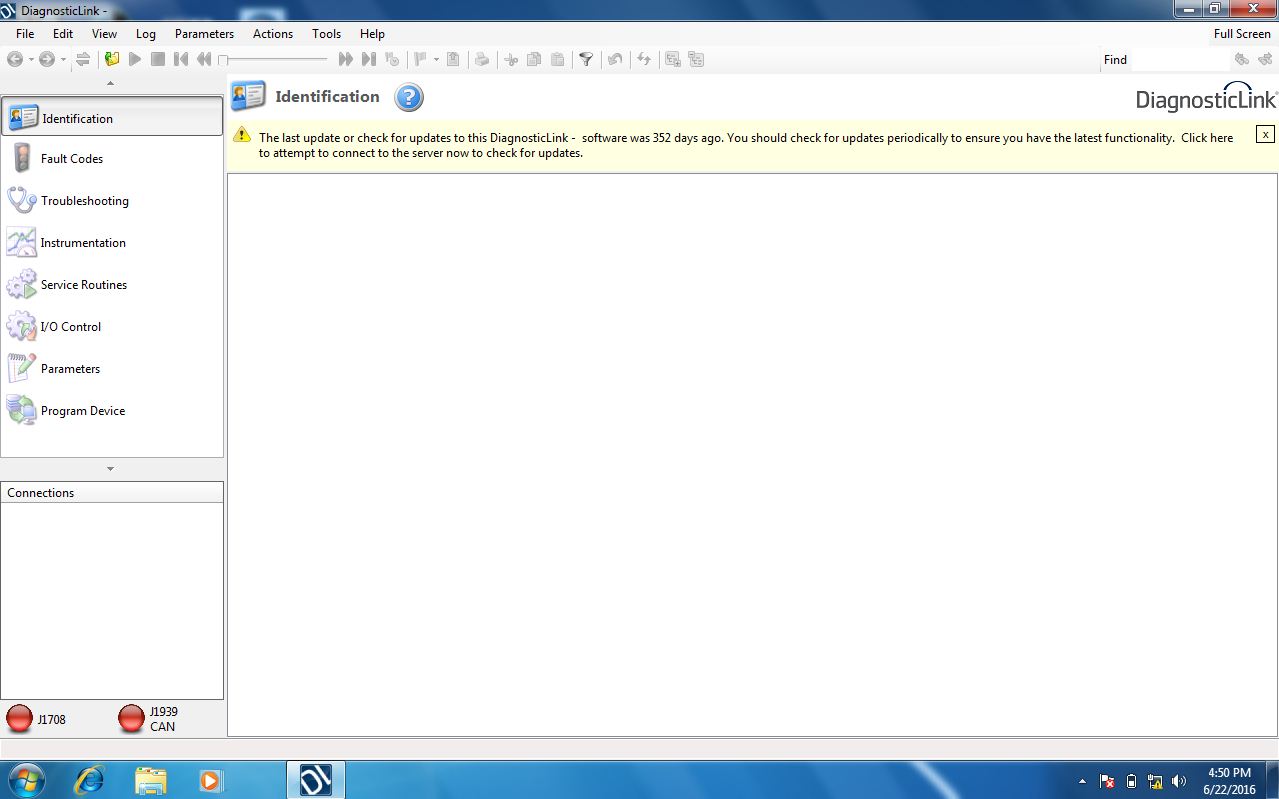Open the flag label dropdown arrow

coord(436,60)
